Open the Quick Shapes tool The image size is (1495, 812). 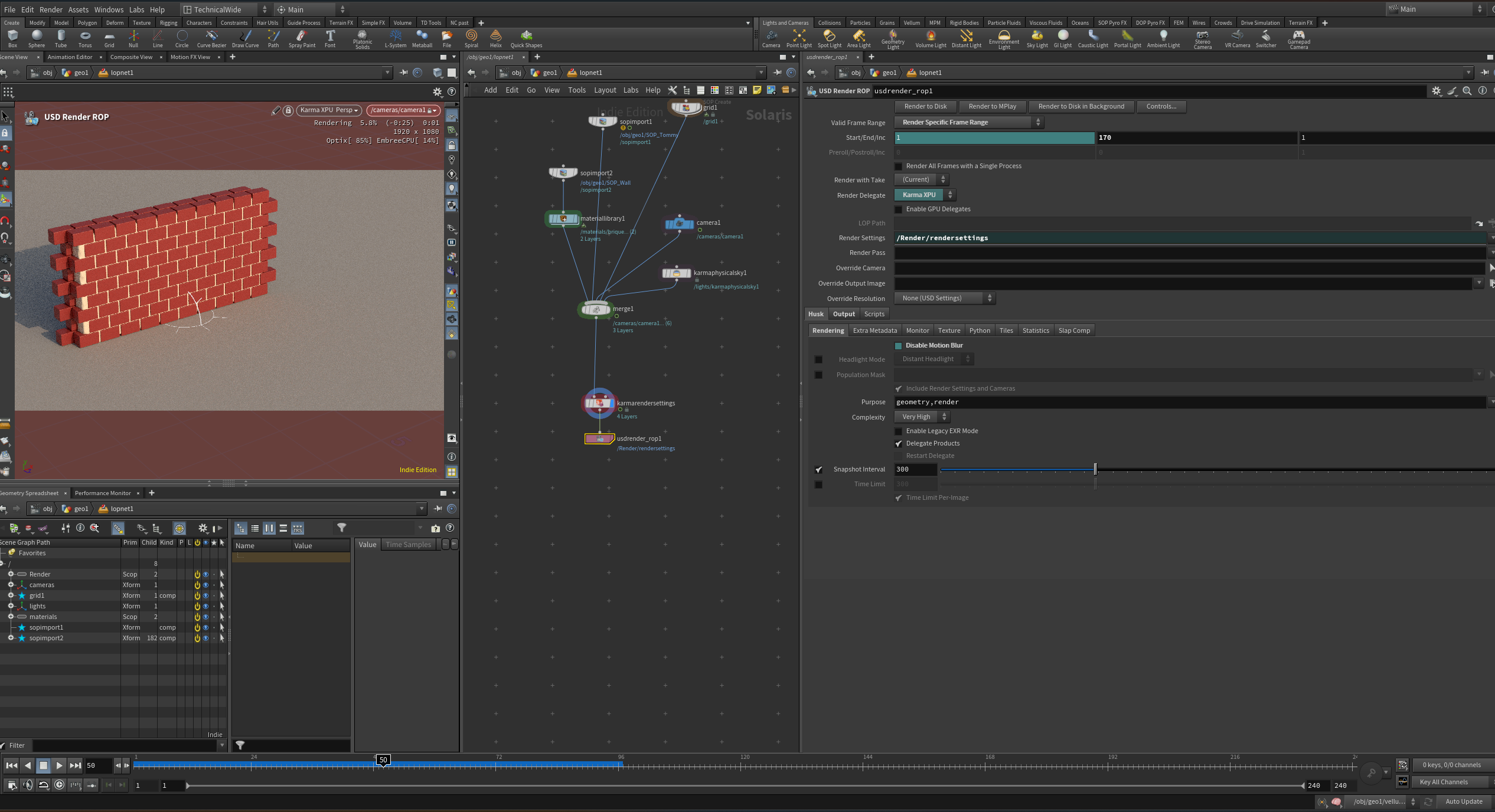tap(526, 39)
